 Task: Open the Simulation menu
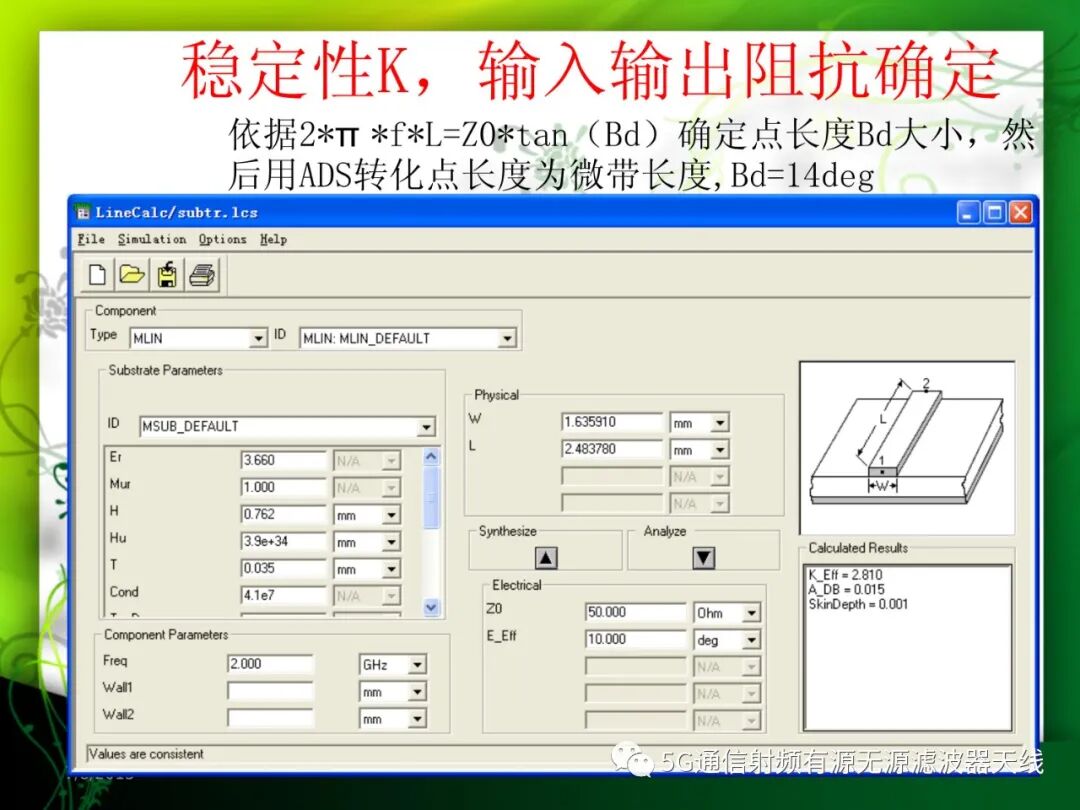point(152,239)
